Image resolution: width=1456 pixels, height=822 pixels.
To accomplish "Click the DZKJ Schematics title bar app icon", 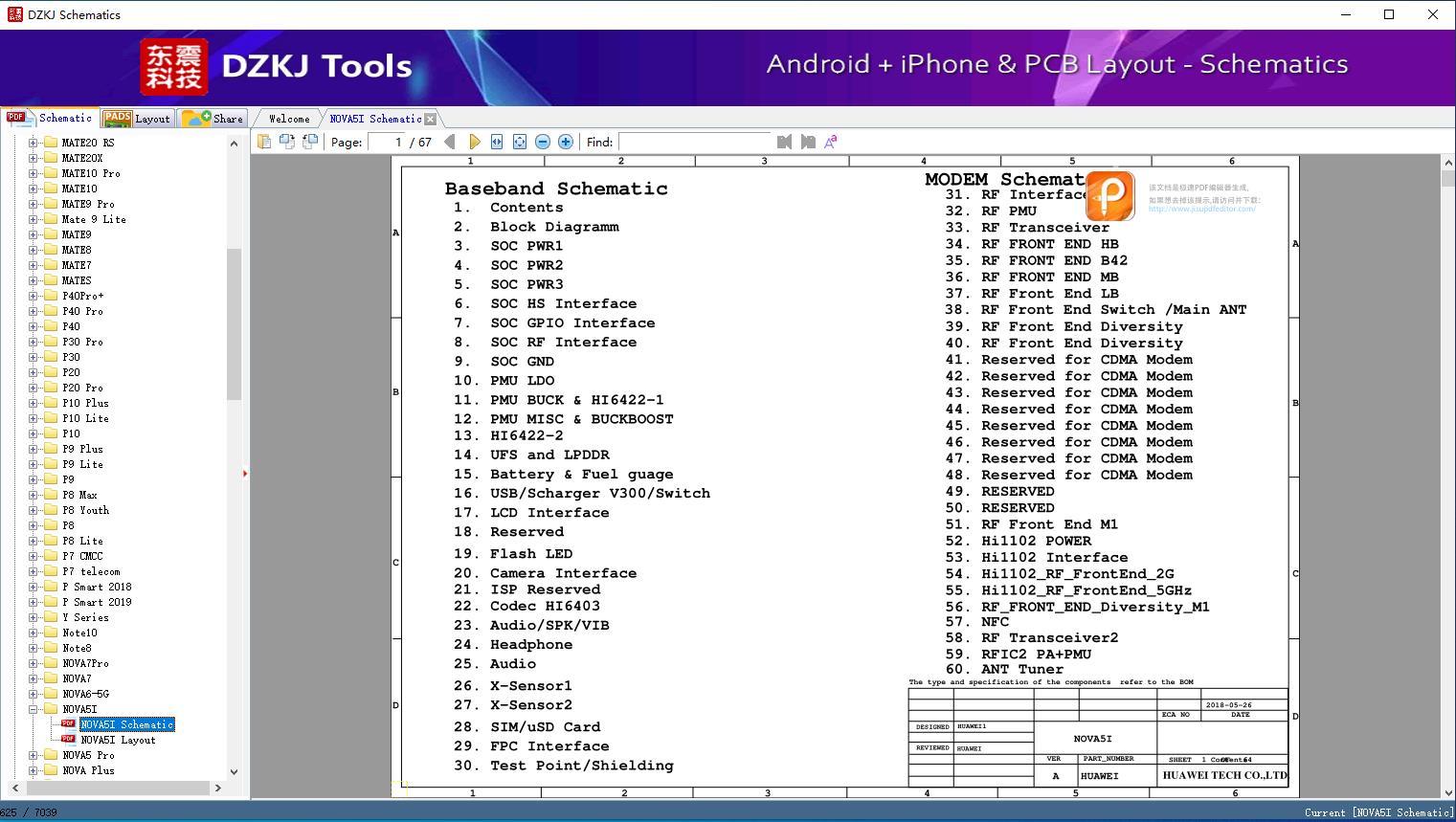I will coord(14,14).
